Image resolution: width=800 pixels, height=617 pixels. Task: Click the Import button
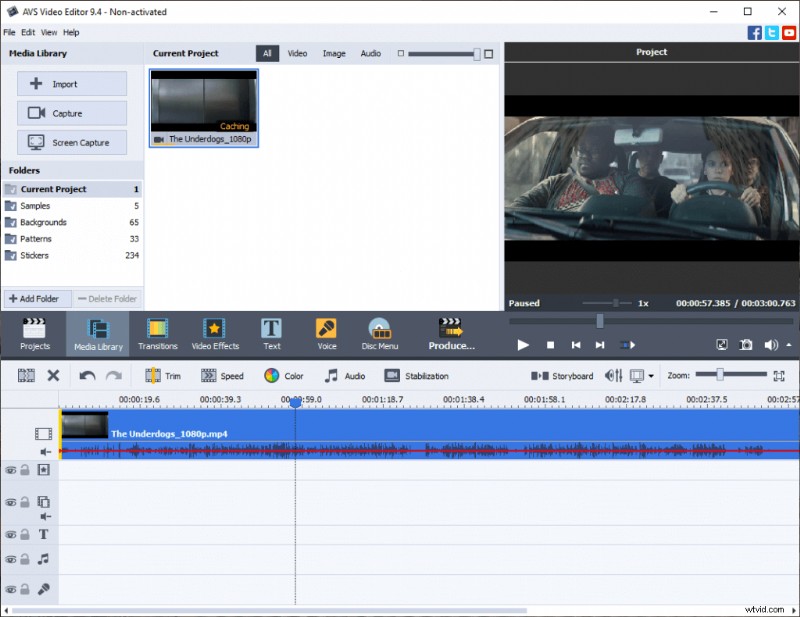click(71, 83)
